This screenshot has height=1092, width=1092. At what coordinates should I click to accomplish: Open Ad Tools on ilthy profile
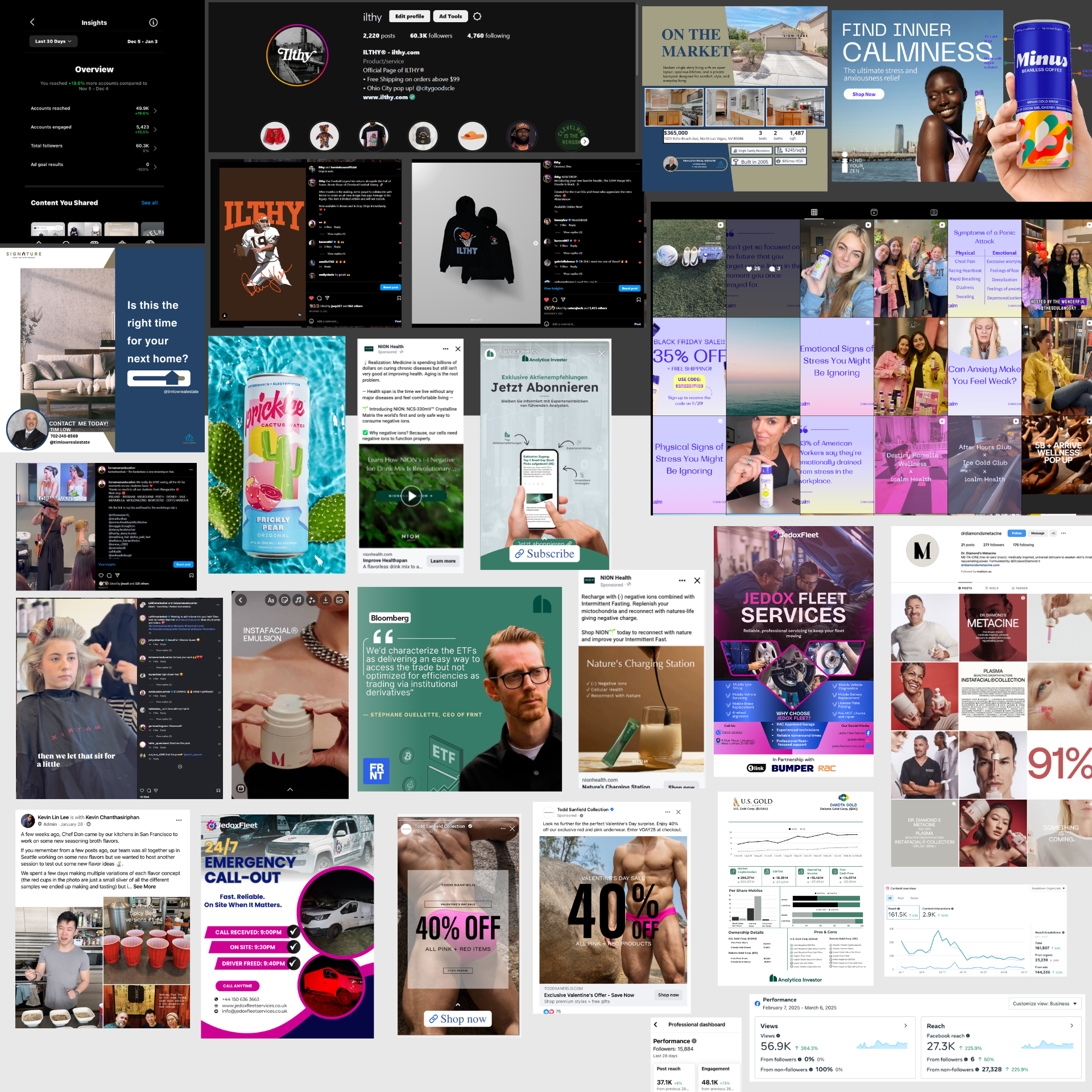tap(450, 16)
